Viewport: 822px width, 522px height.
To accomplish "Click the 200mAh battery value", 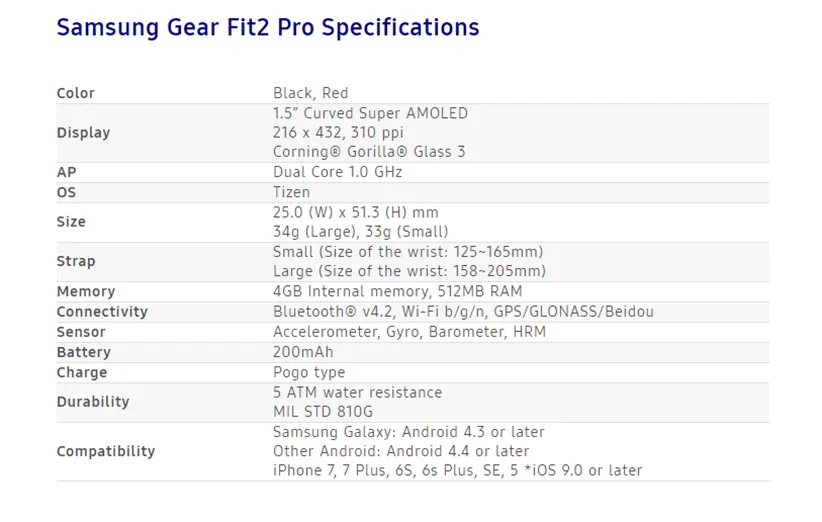I will pyautogui.click(x=303, y=352).
